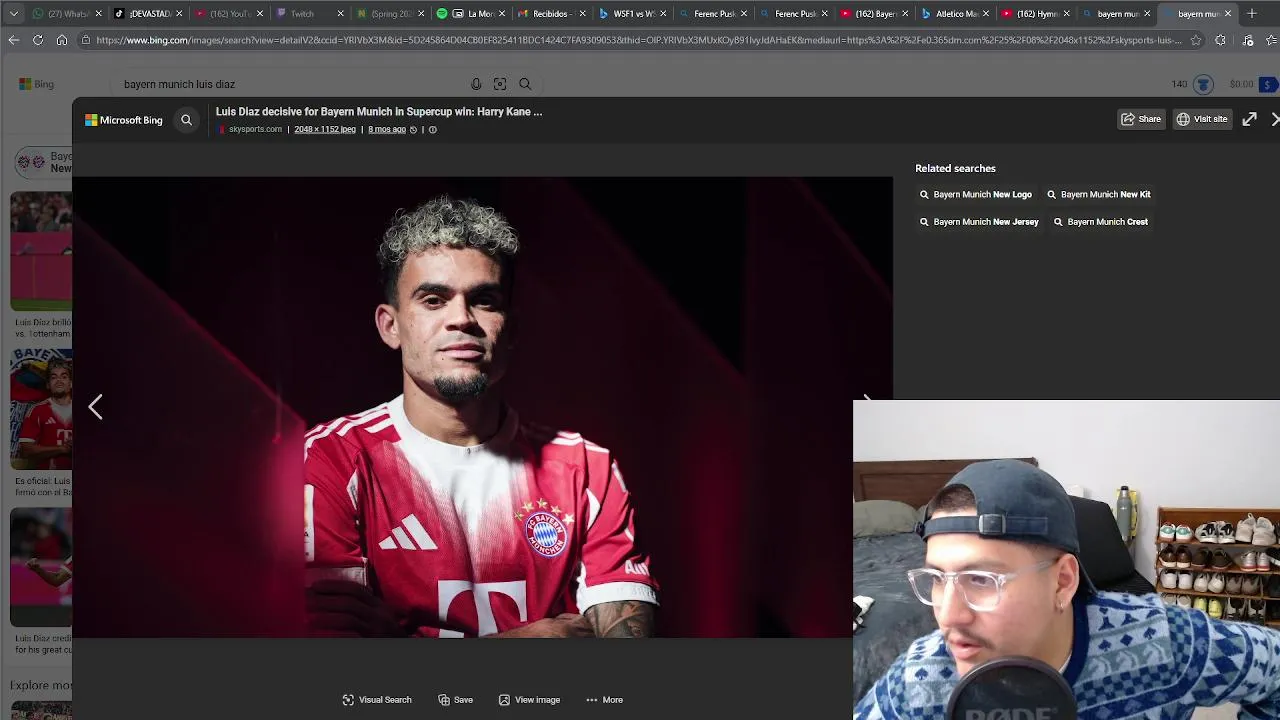Click the 140 rewards points count
Image resolution: width=1280 pixels, height=720 pixels.
click(1179, 84)
